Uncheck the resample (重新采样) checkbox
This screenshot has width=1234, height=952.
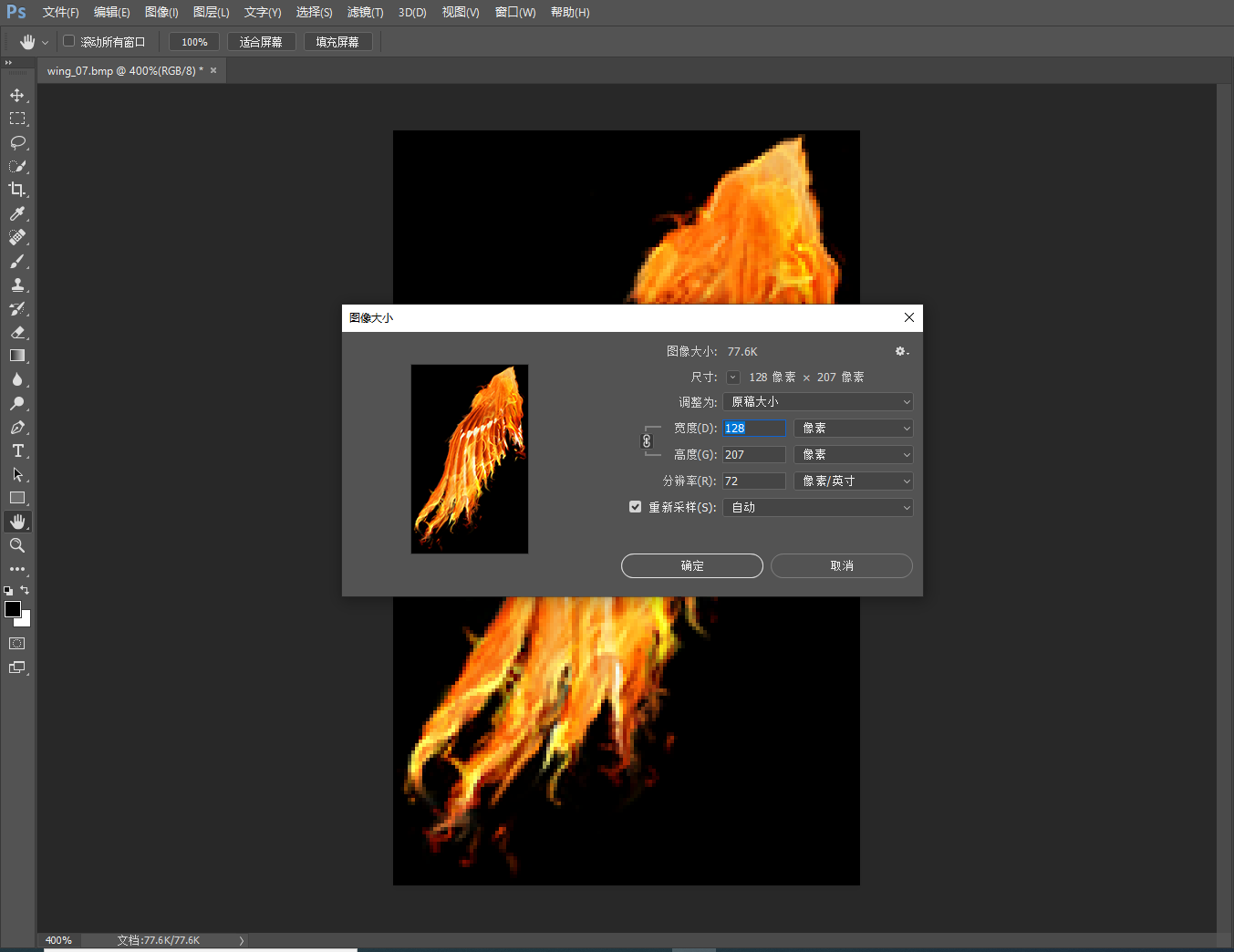635,507
